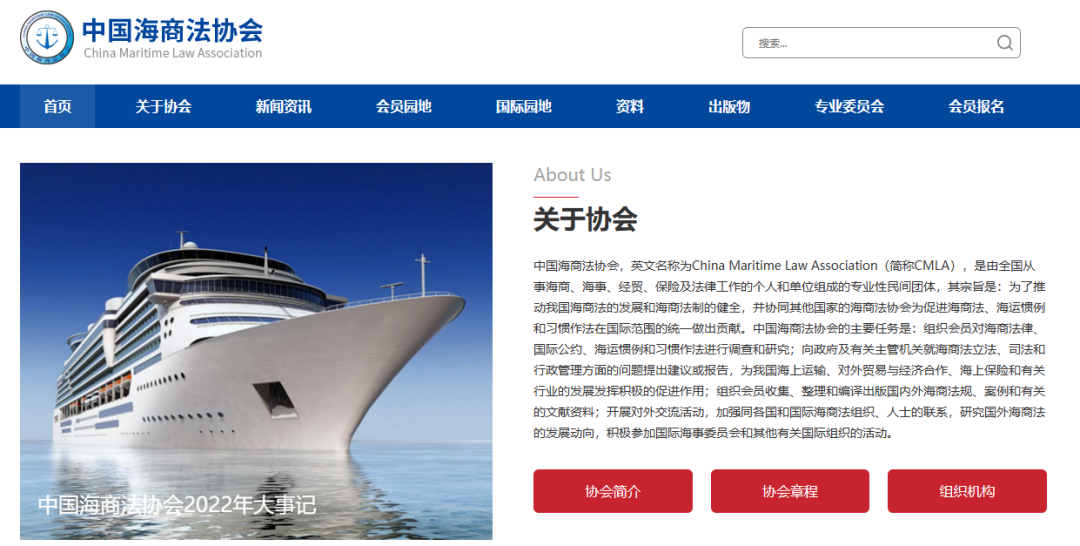Viewport: 1080px width, 546px height.
Task: Select 会员园地 in the navigation bar
Action: tap(404, 106)
